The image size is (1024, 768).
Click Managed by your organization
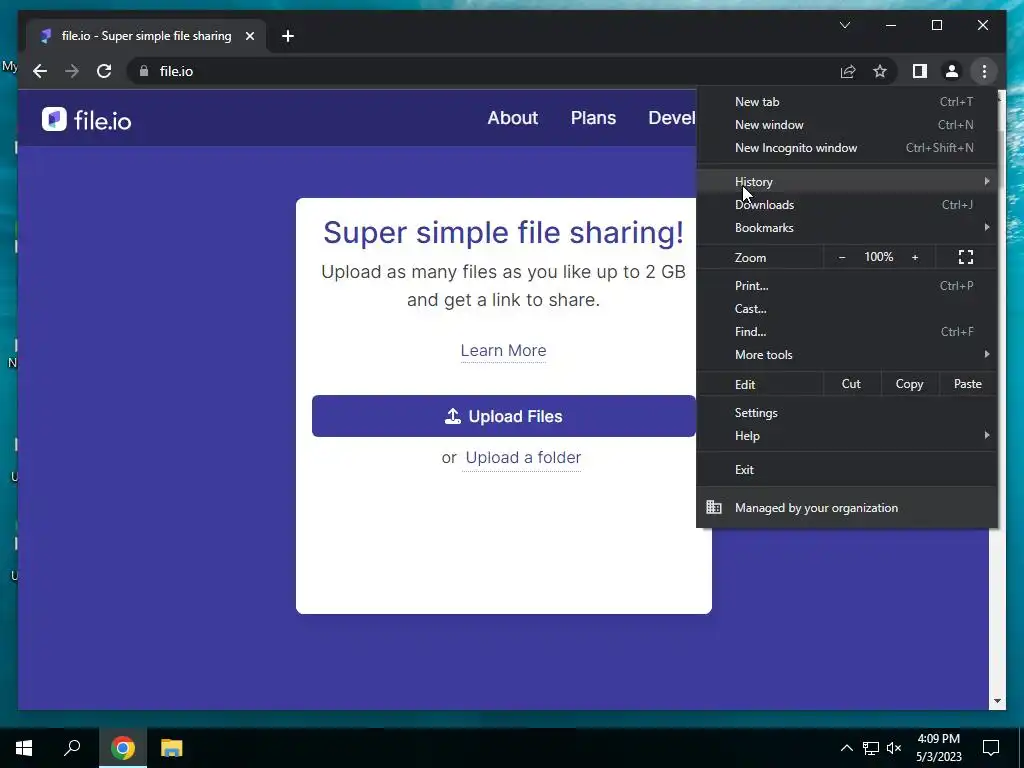tap(846, 507)
